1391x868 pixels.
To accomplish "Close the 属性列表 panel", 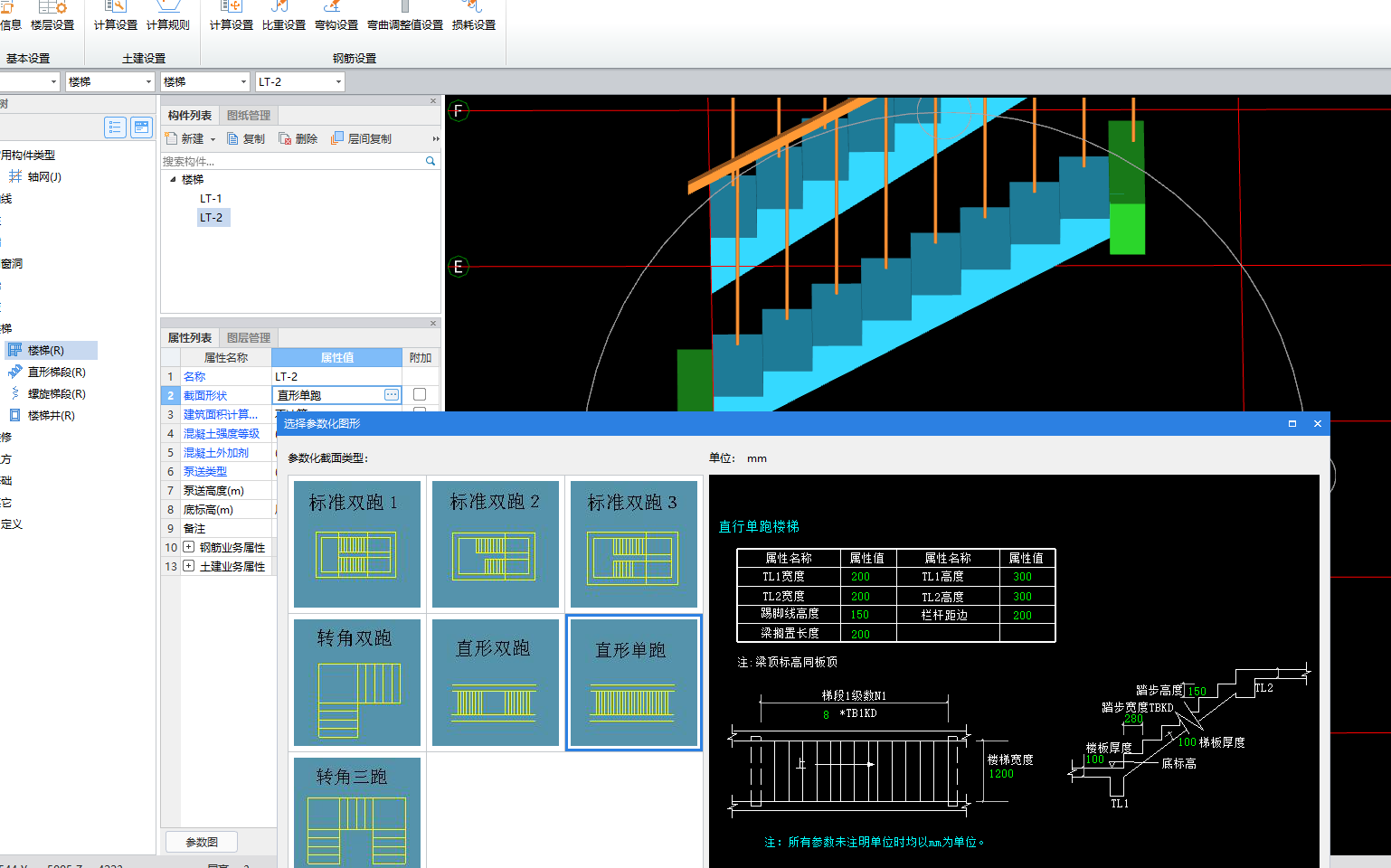I will click(433, 324).
